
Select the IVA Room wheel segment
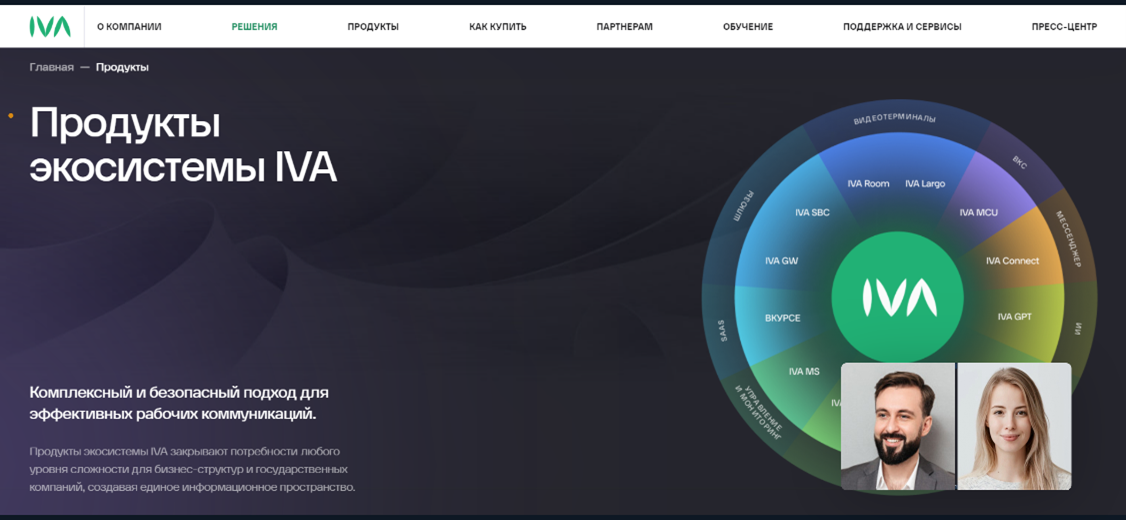coord(867,184)
